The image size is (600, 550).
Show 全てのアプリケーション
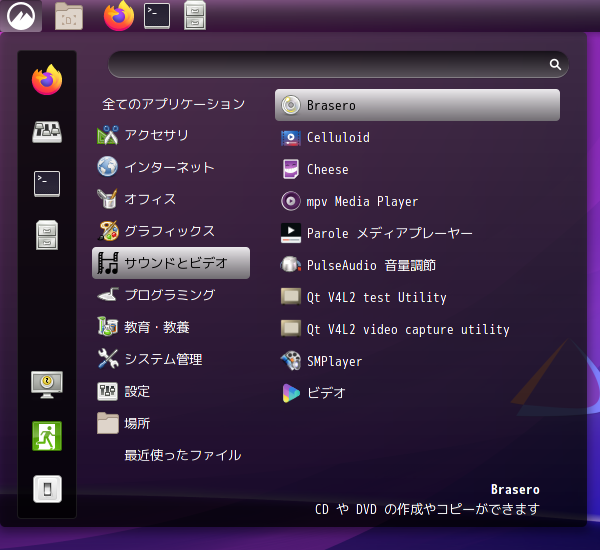pyautogui.click(x=171, y=104)
